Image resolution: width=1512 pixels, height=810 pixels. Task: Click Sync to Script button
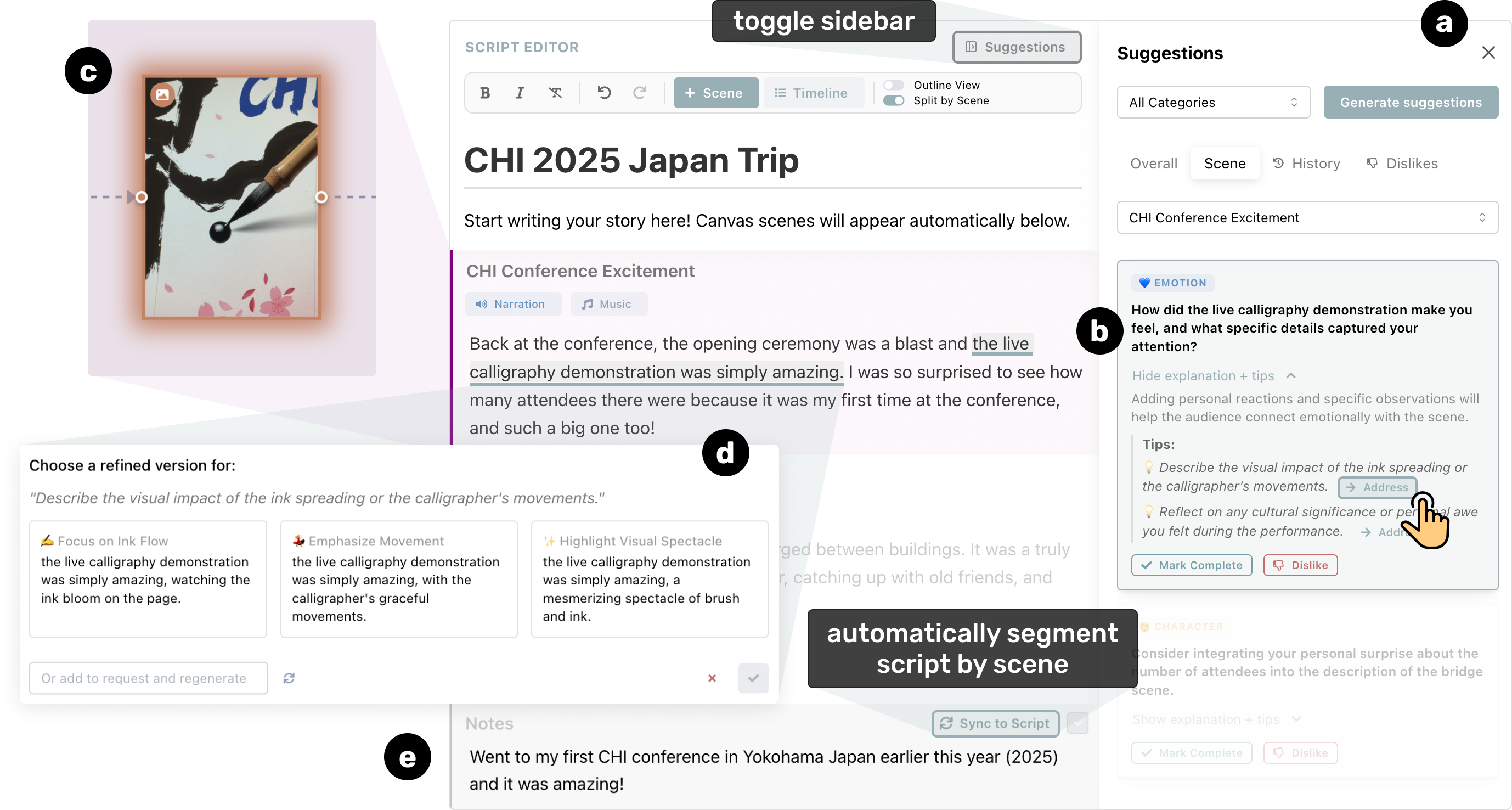click(x=995, y=723)
